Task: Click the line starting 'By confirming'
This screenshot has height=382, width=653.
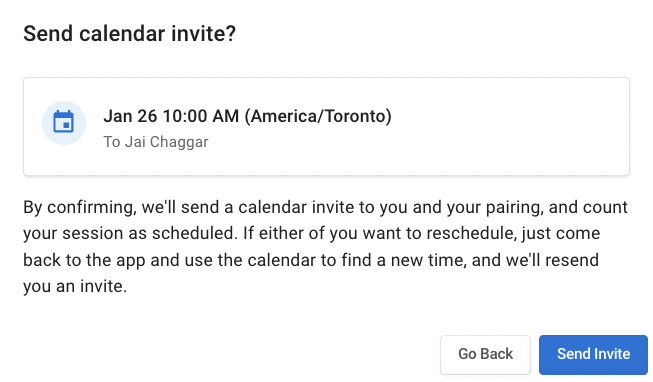Action: click(x=325, y=207)
